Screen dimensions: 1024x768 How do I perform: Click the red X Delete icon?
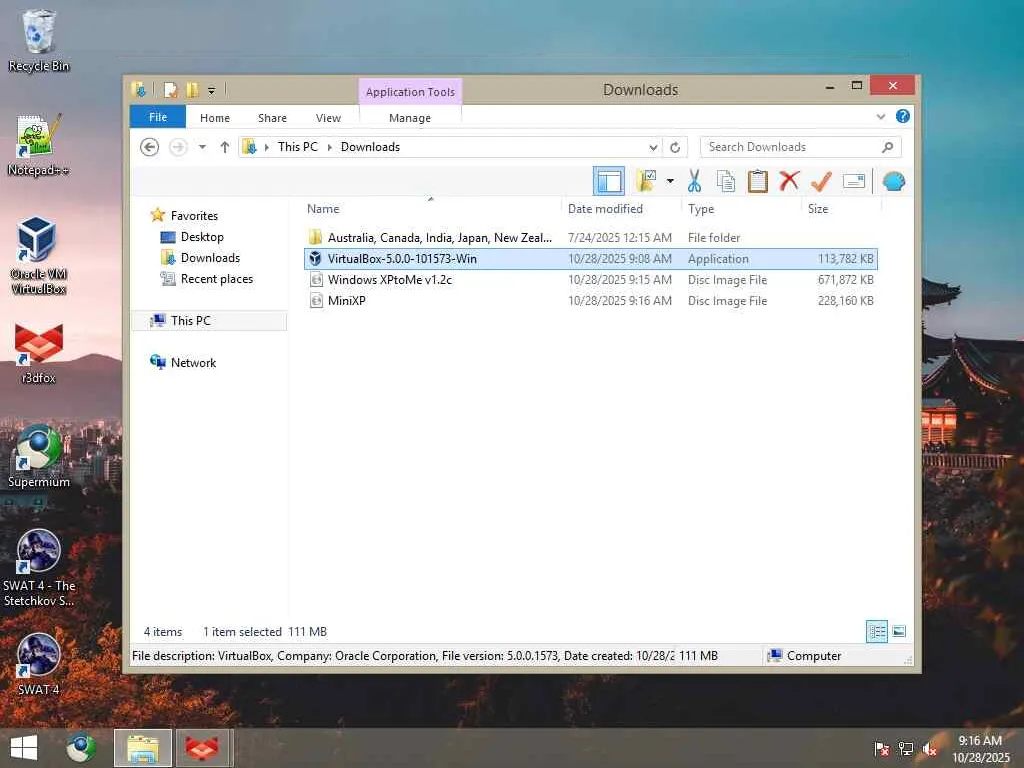(789, 181)
